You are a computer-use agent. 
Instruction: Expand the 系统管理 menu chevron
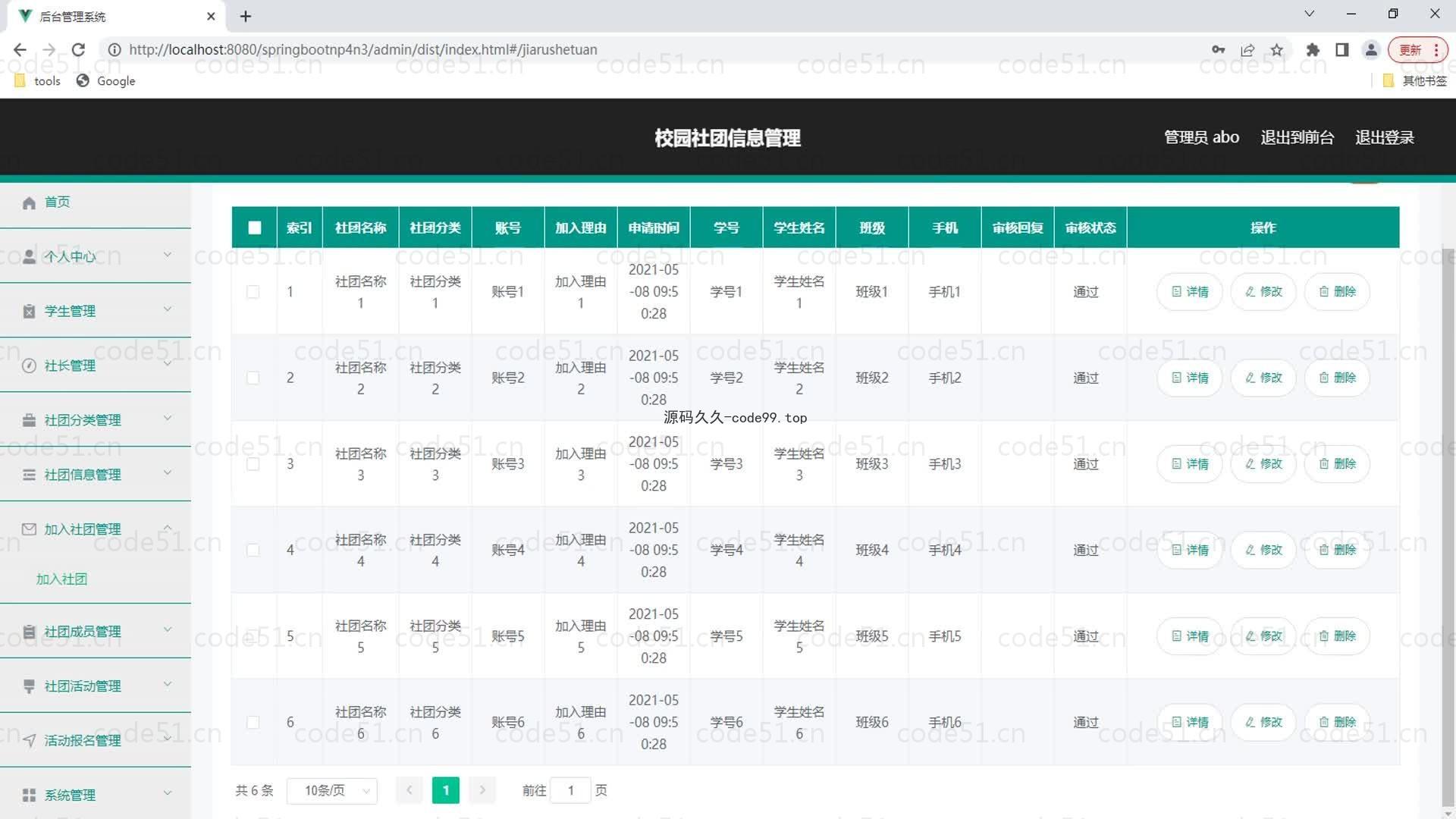[x=168, y=794]
